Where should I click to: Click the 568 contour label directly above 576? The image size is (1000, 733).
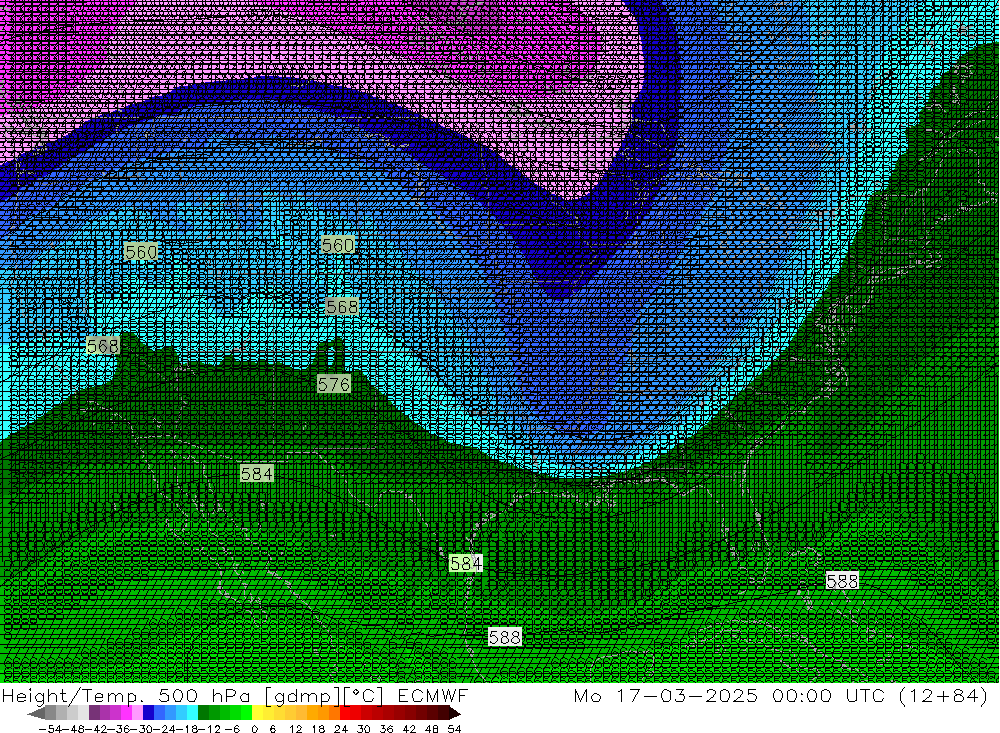(x=342, y=307)
